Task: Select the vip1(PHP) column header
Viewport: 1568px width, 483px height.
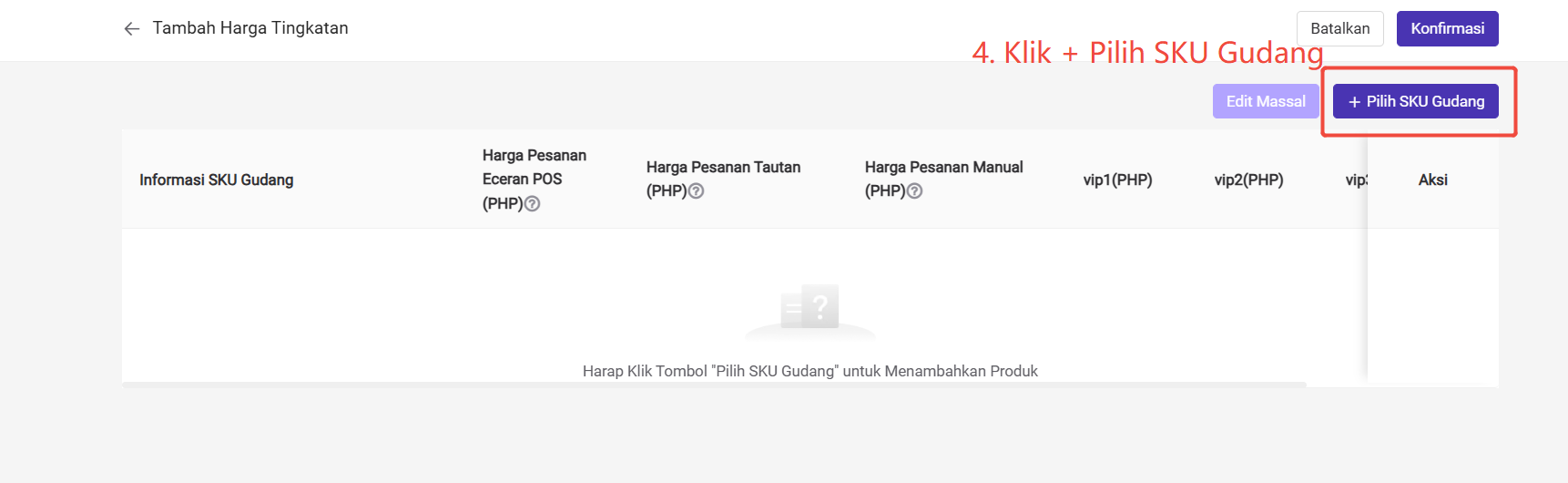Action: pyautogui.click(x=1117, y=180)
